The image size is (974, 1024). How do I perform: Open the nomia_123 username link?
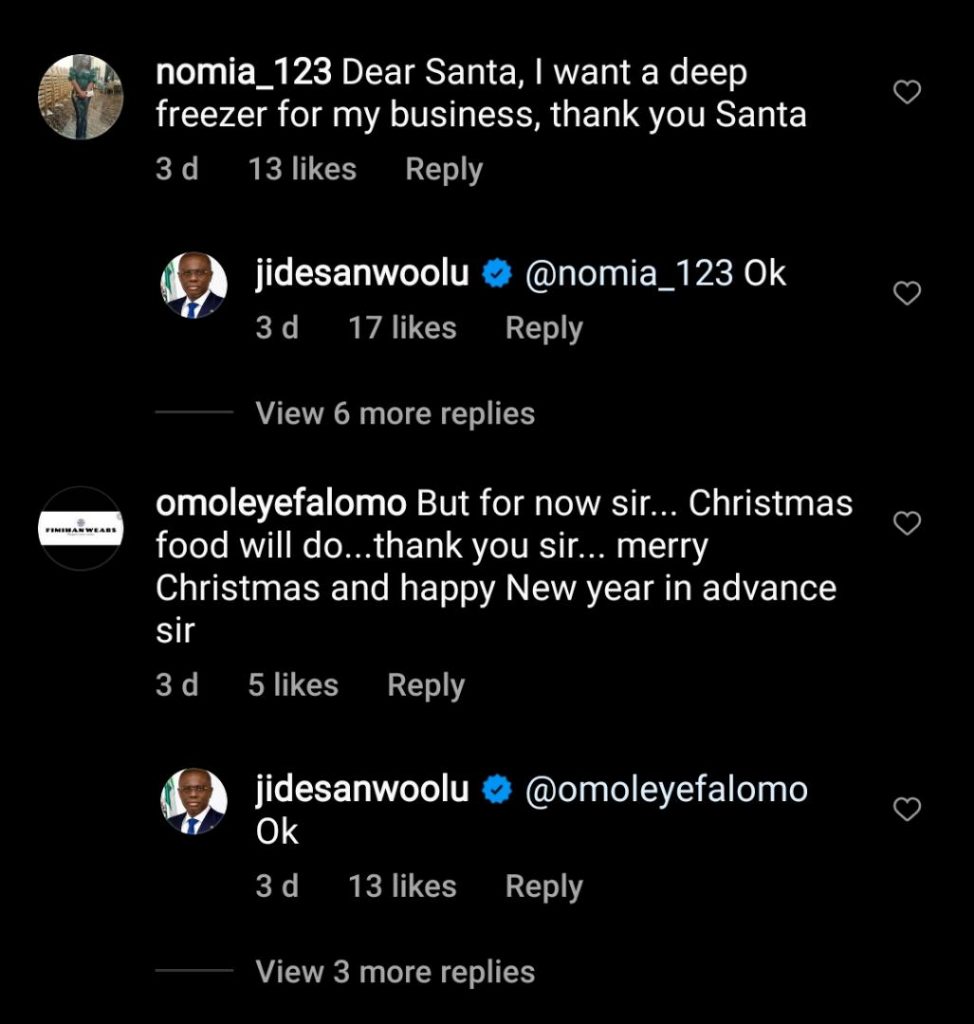pos(245,73)
